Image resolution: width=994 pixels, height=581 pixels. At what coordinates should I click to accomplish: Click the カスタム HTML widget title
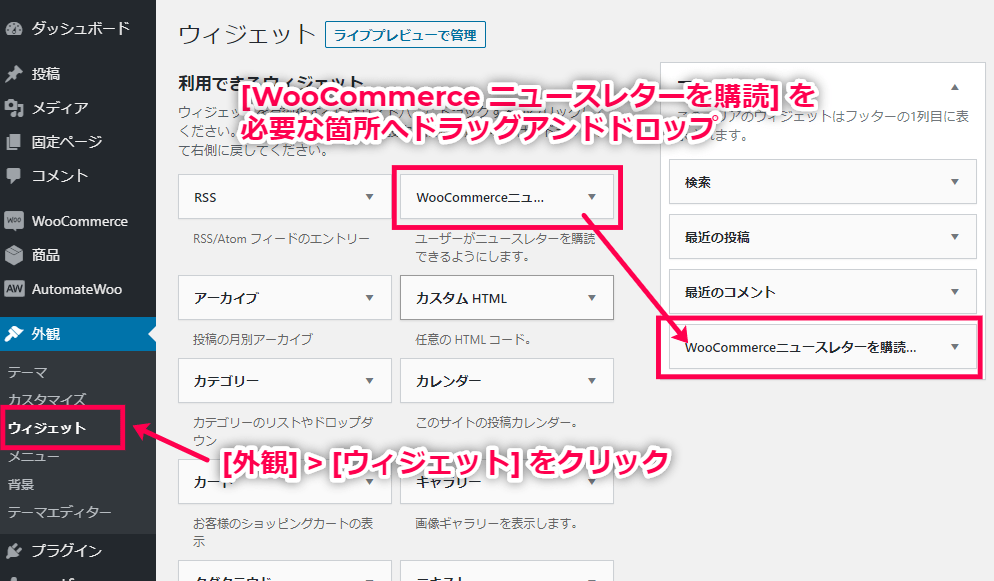(x=462, y=298)
